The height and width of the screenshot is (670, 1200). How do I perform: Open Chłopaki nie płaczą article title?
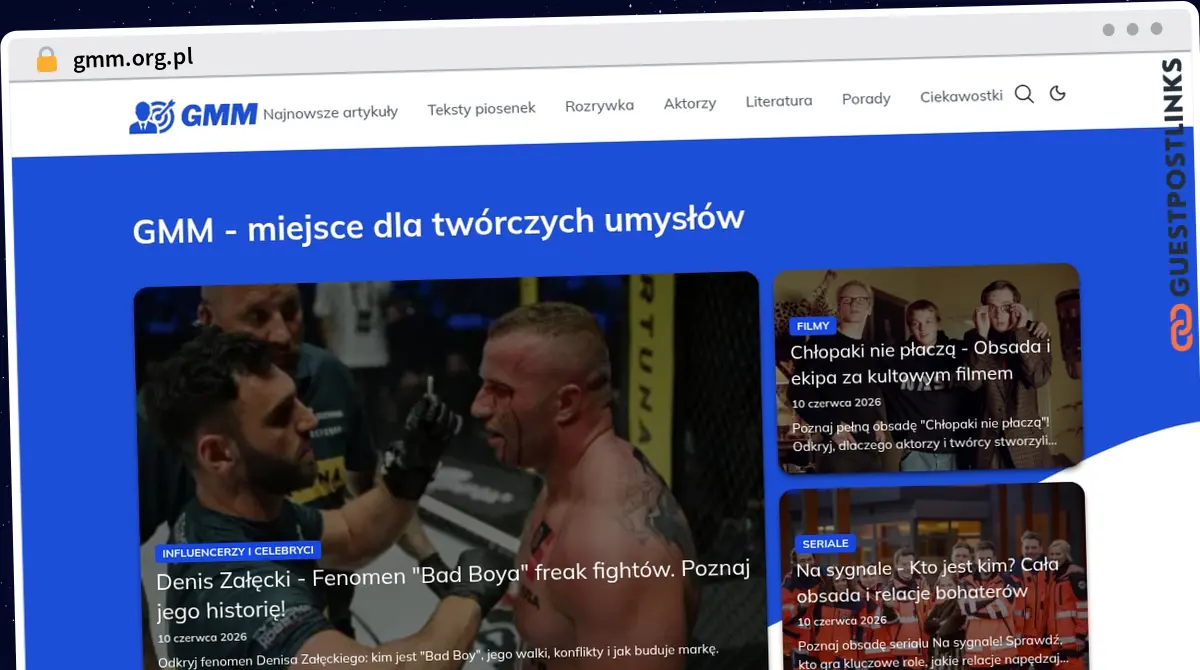point(920,362)
